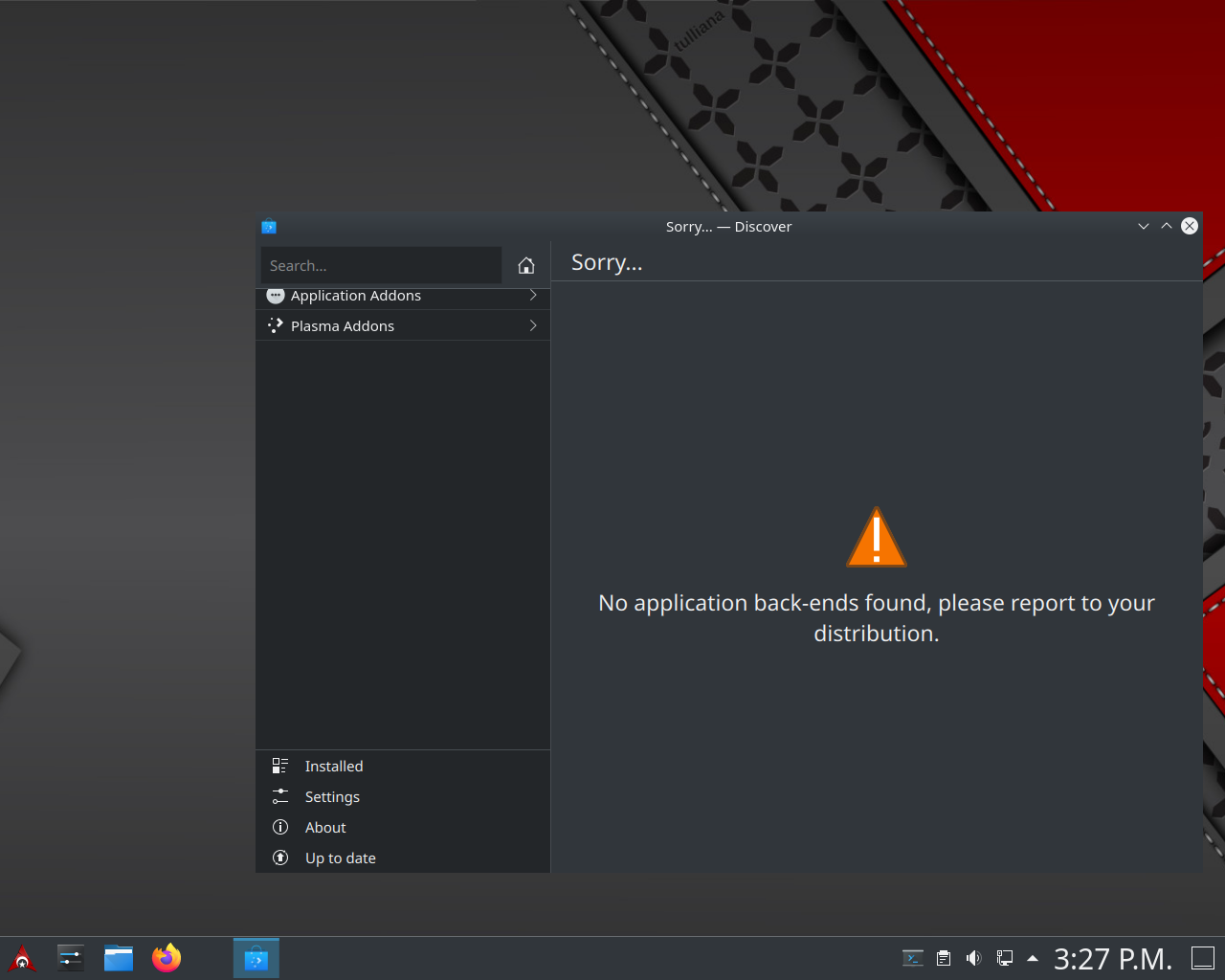Launch Firefox from the taskbar
The image size is (1225, 980).
(167, 958)
